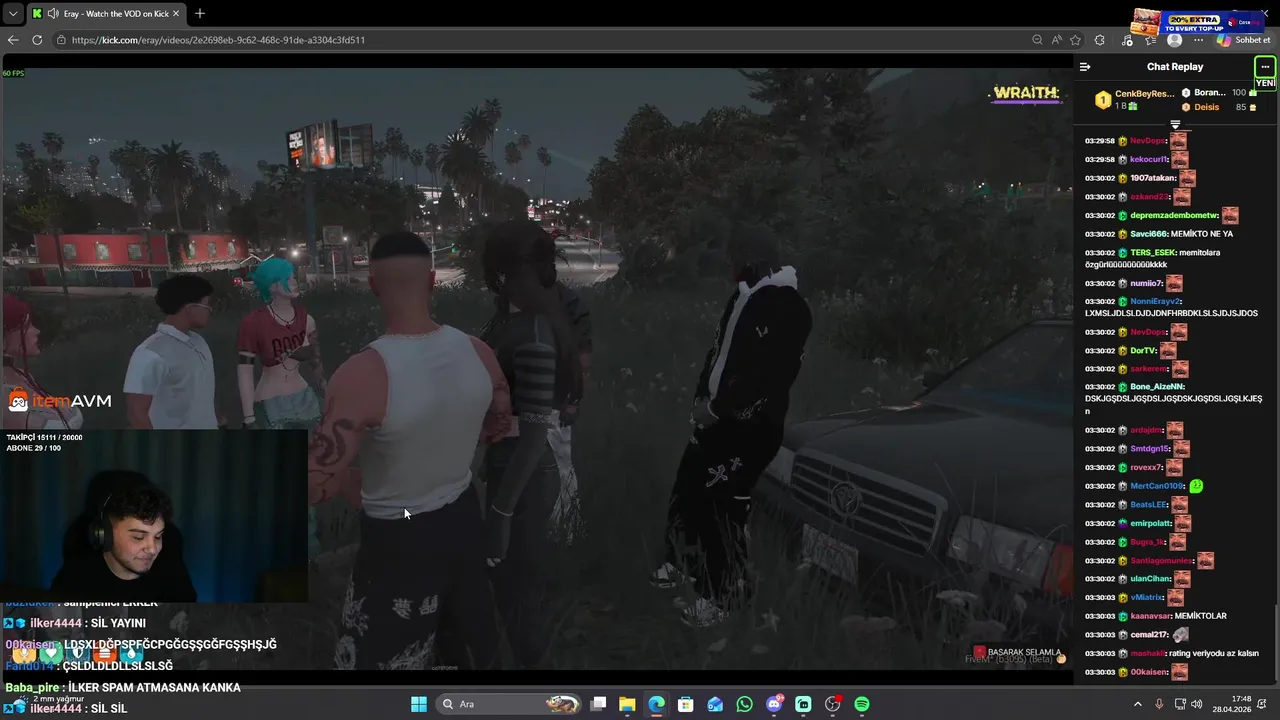Open Copilot Sohbet et button

pos(1244,40)
